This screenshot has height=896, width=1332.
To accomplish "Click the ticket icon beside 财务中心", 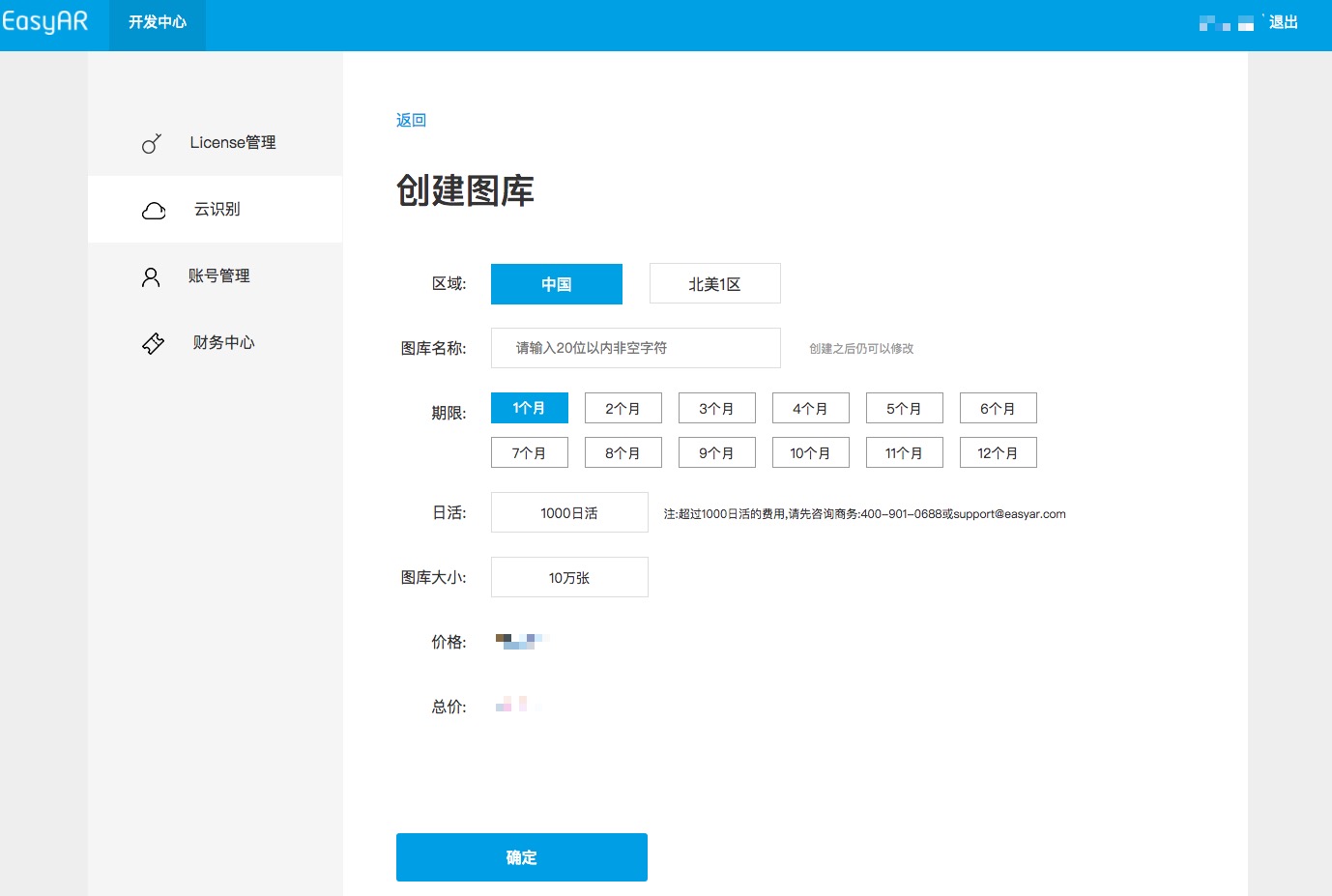I will [x=152, y=342].
